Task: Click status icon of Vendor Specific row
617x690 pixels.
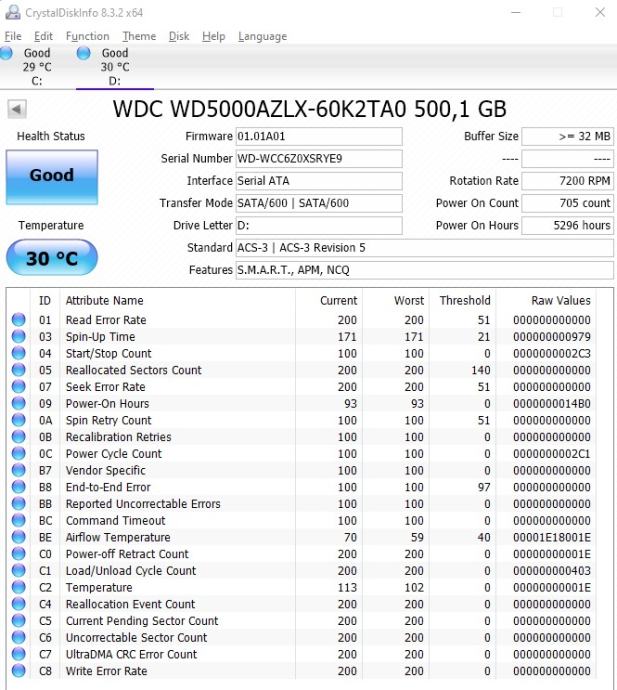Action: (18, 470)
